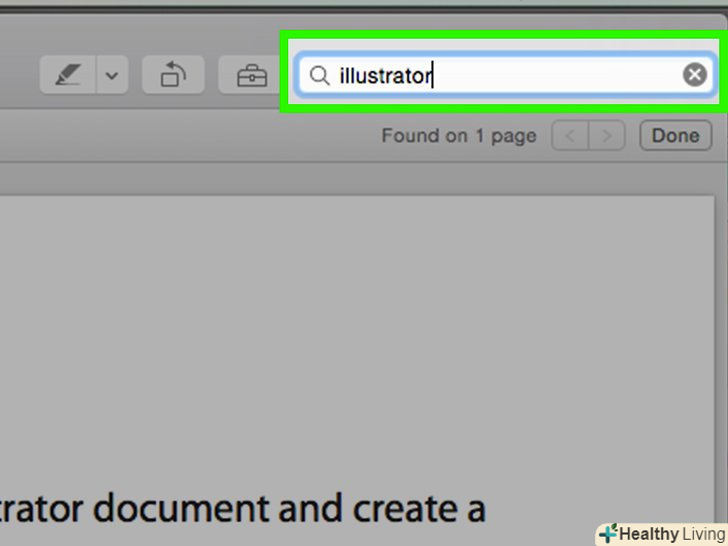Go to the next search result
The width and height of the screenshot is (728, 546).
pyautogui.click(x=606, y=136)
